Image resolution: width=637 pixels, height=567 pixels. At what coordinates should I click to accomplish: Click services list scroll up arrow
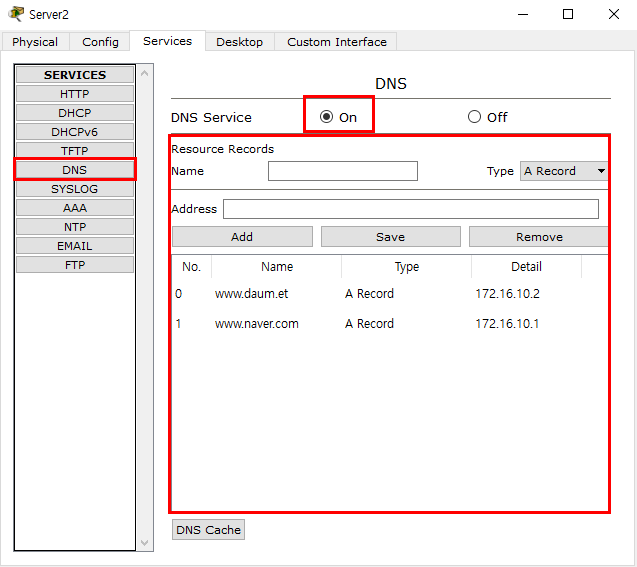145,74
